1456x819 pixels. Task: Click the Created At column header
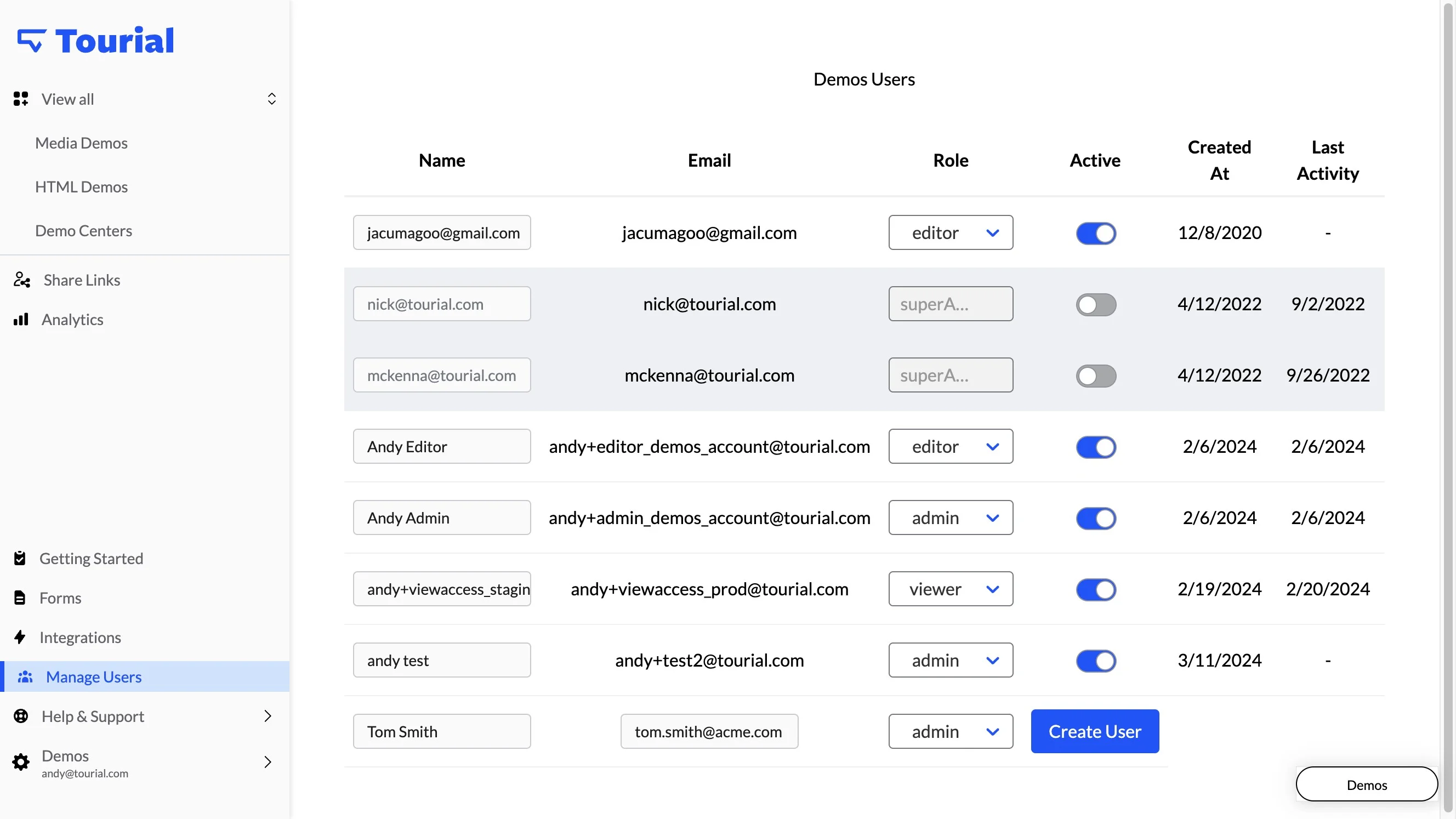point(1219,161)
